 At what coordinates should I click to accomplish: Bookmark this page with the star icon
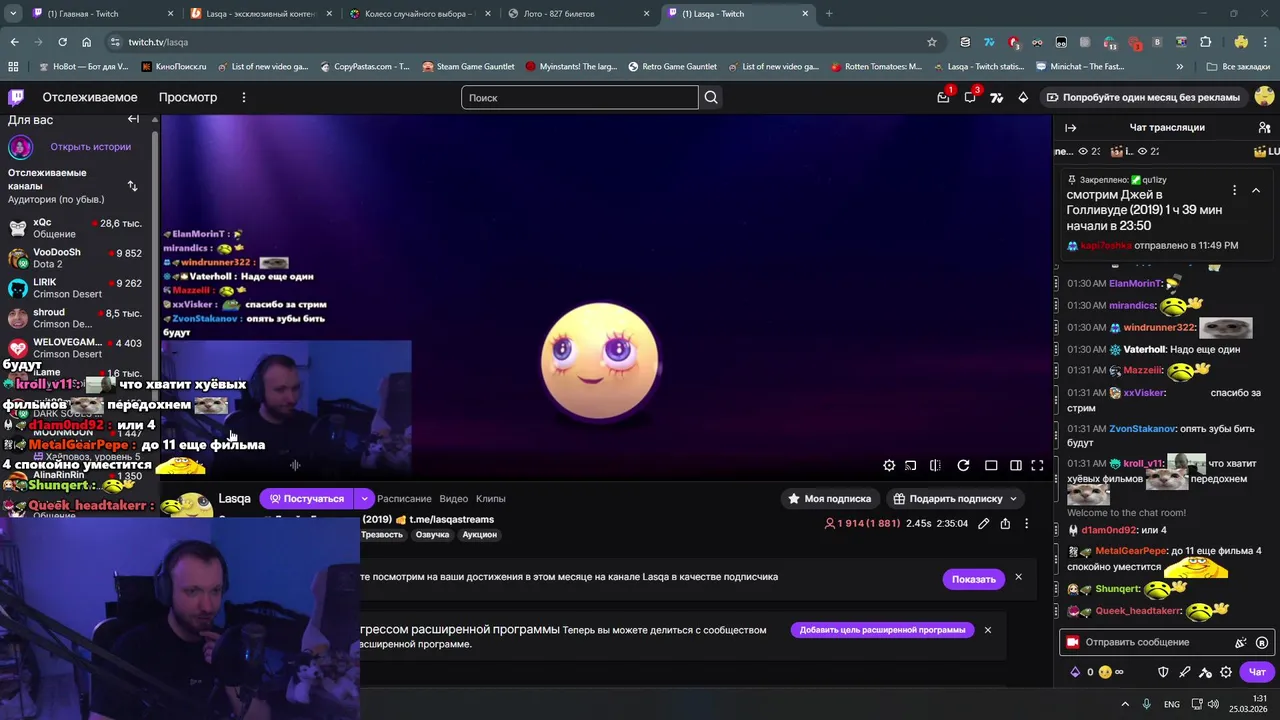coord(932,42)
